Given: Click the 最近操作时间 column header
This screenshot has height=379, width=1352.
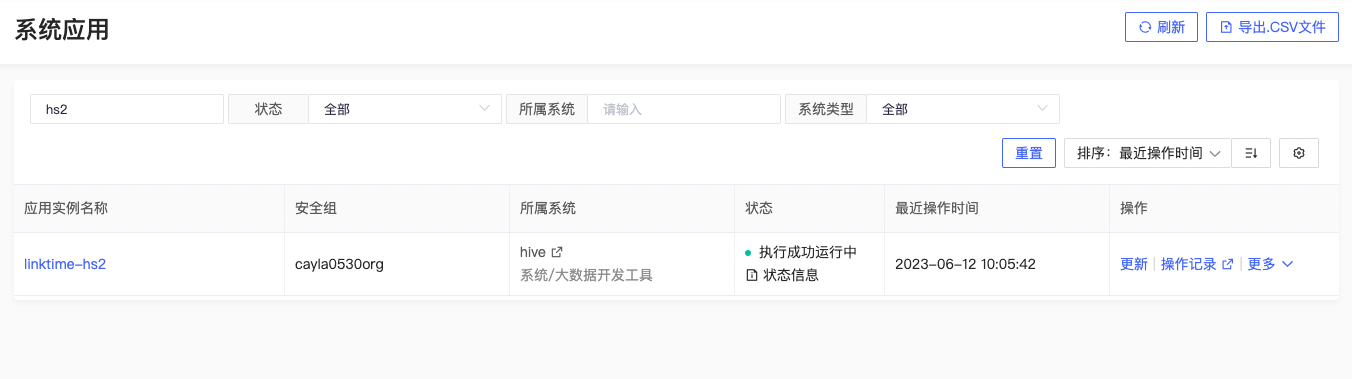Looking at the screenshot, I should (936, 208).
